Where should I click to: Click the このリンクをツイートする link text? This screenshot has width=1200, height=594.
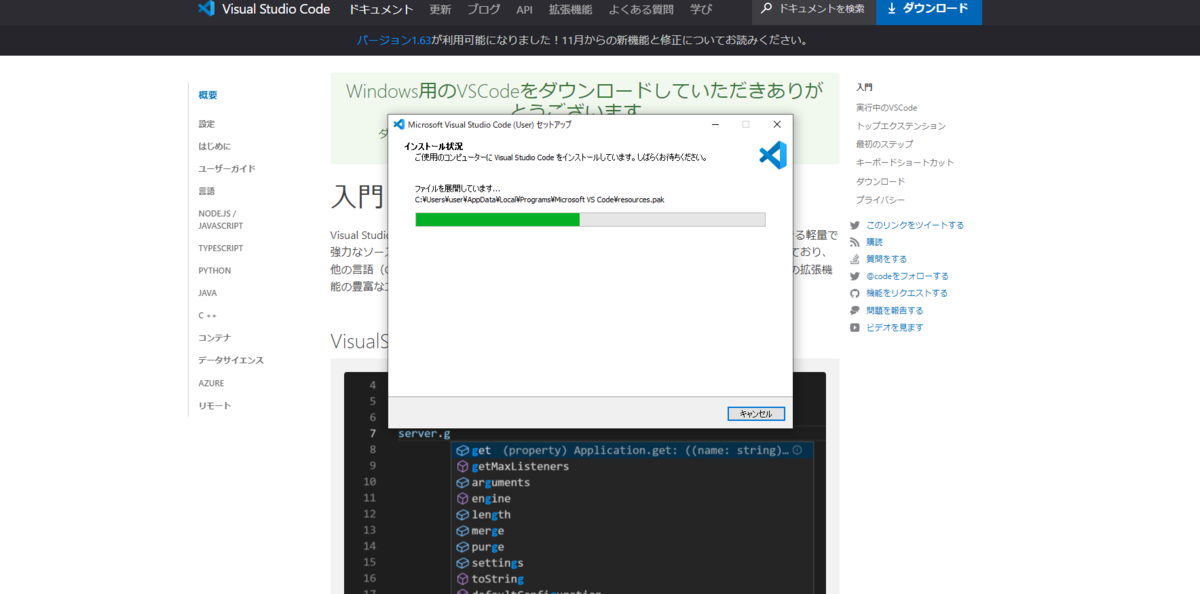[x=915, y=225]
